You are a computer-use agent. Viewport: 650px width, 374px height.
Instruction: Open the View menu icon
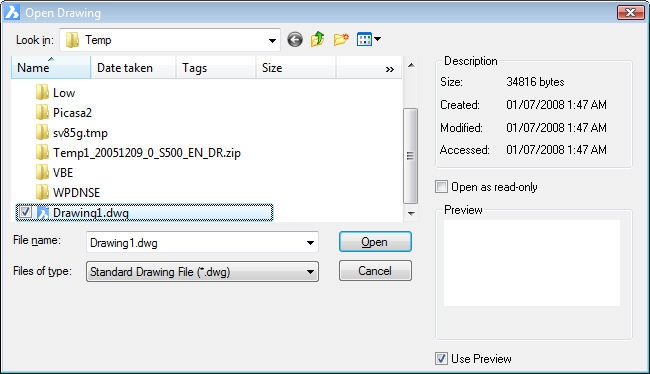click(364, 39)
